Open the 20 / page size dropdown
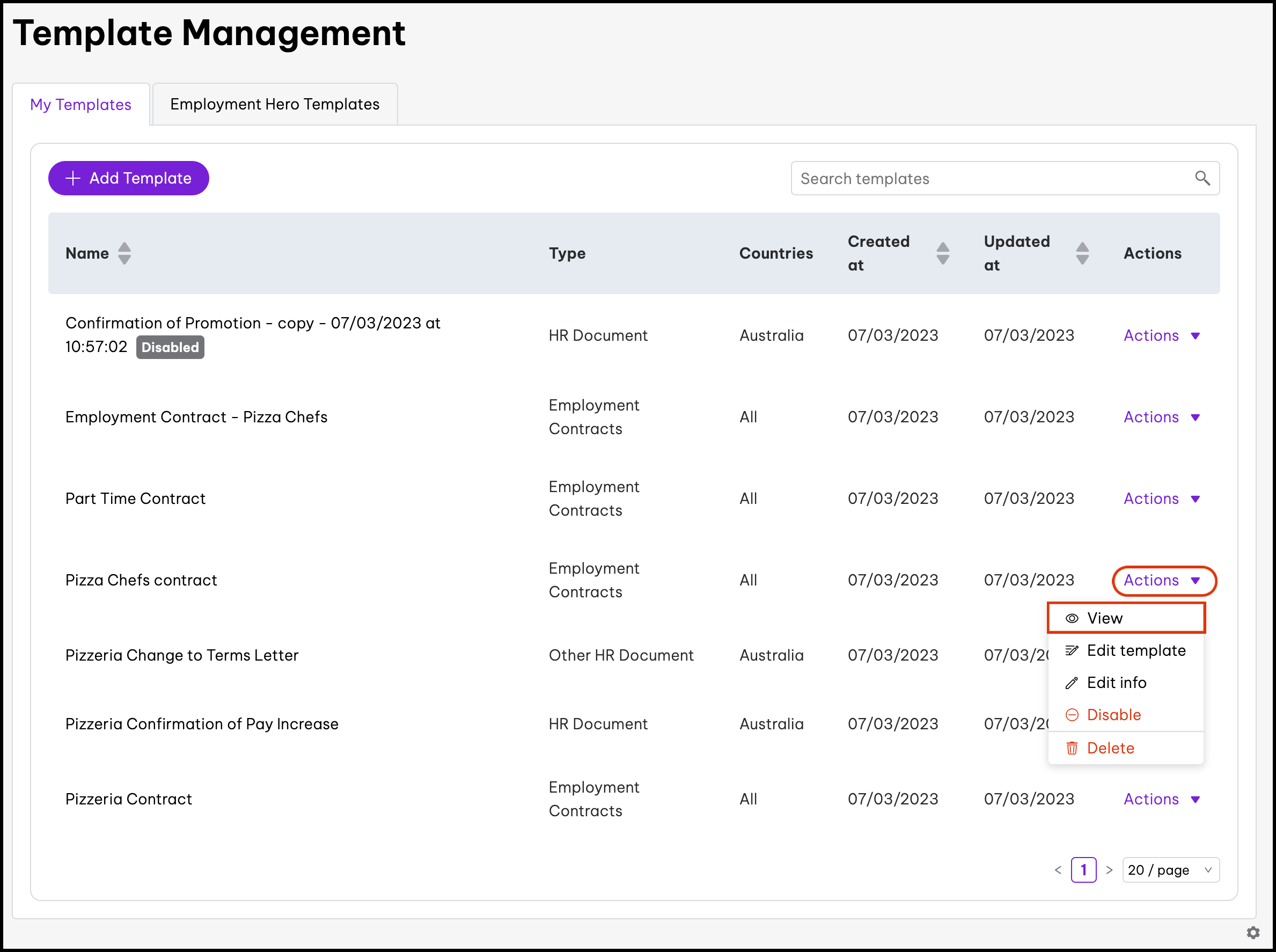The height and width of the screenshot is (952, 1276). tap(1170, 869)
